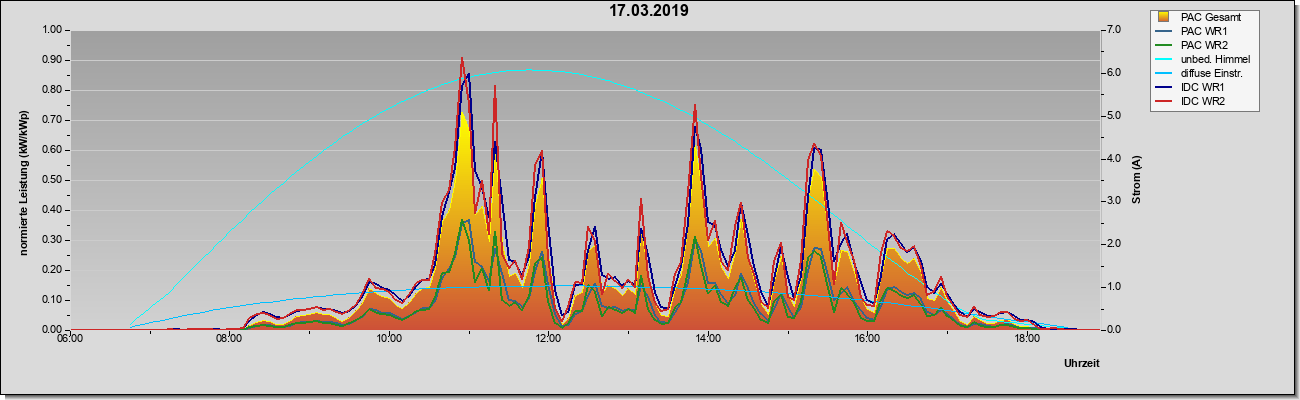Screen dimensions: 1300x400
Task: Click the chart title 17.03.2019
Action: (x=649, y=11)
